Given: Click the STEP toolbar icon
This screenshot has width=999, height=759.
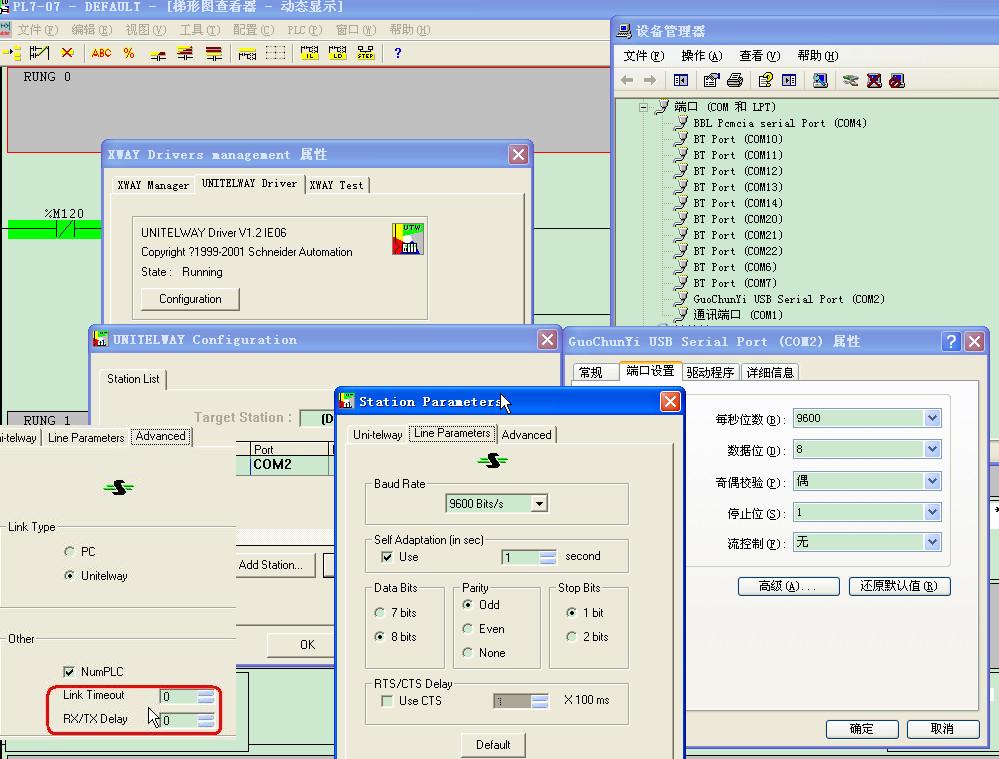Looking at the screenshot, I should pyautogui.click(x=365, y=53).
